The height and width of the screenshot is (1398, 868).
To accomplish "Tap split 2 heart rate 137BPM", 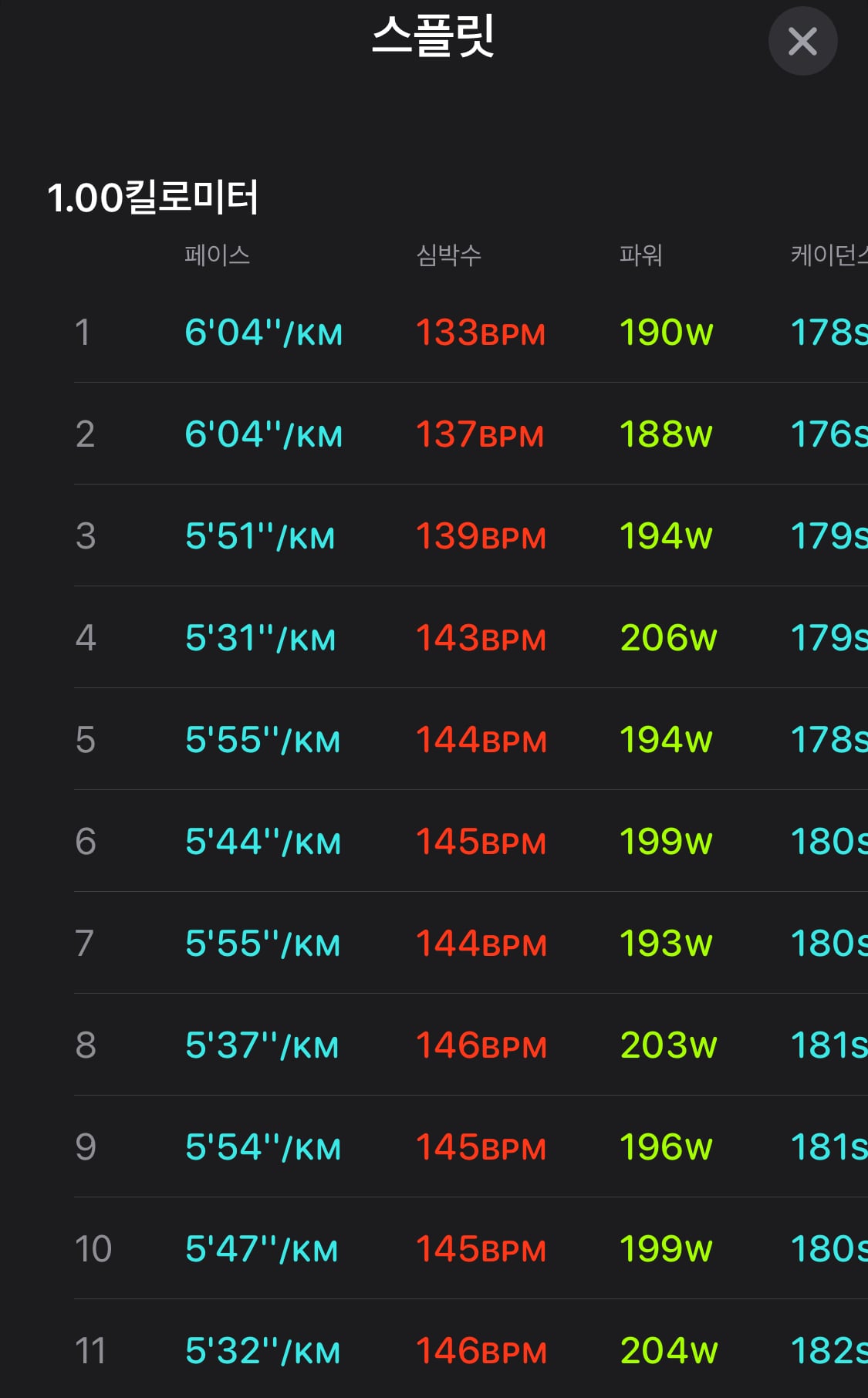I will (480, 434).
